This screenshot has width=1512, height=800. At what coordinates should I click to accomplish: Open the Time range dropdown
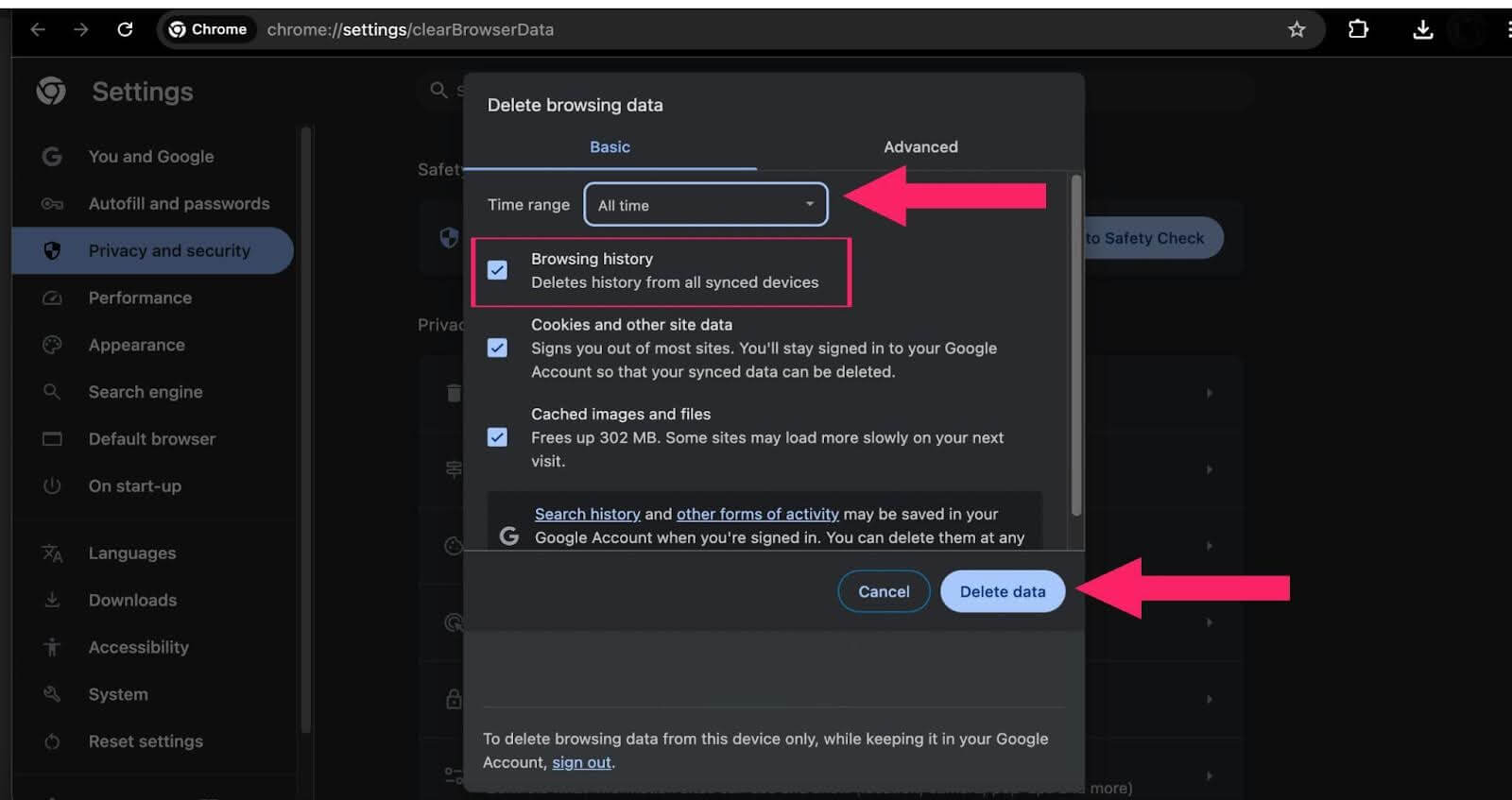[x=706, y=204]
